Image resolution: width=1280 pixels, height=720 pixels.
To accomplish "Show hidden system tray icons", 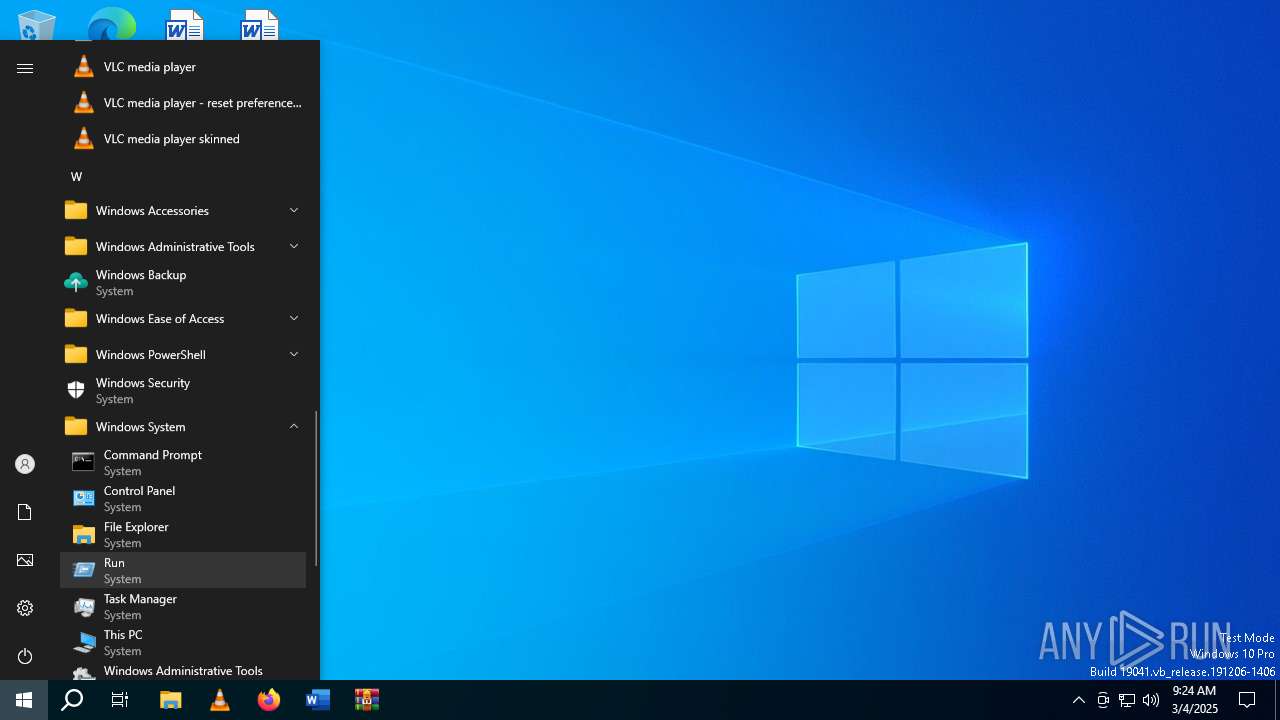I will click(1078, 700).
